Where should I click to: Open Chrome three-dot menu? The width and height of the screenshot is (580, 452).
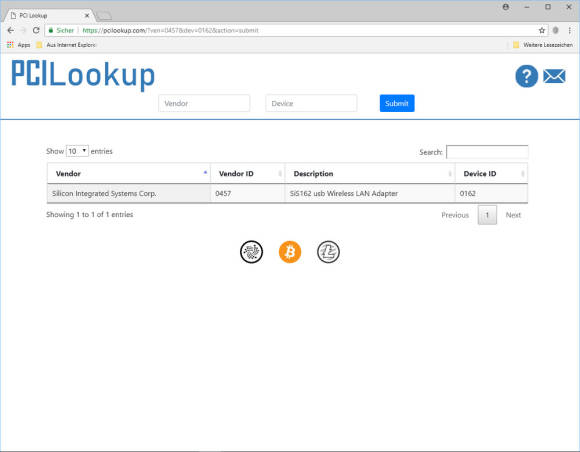pyautogui.click(x=570, y=30)
